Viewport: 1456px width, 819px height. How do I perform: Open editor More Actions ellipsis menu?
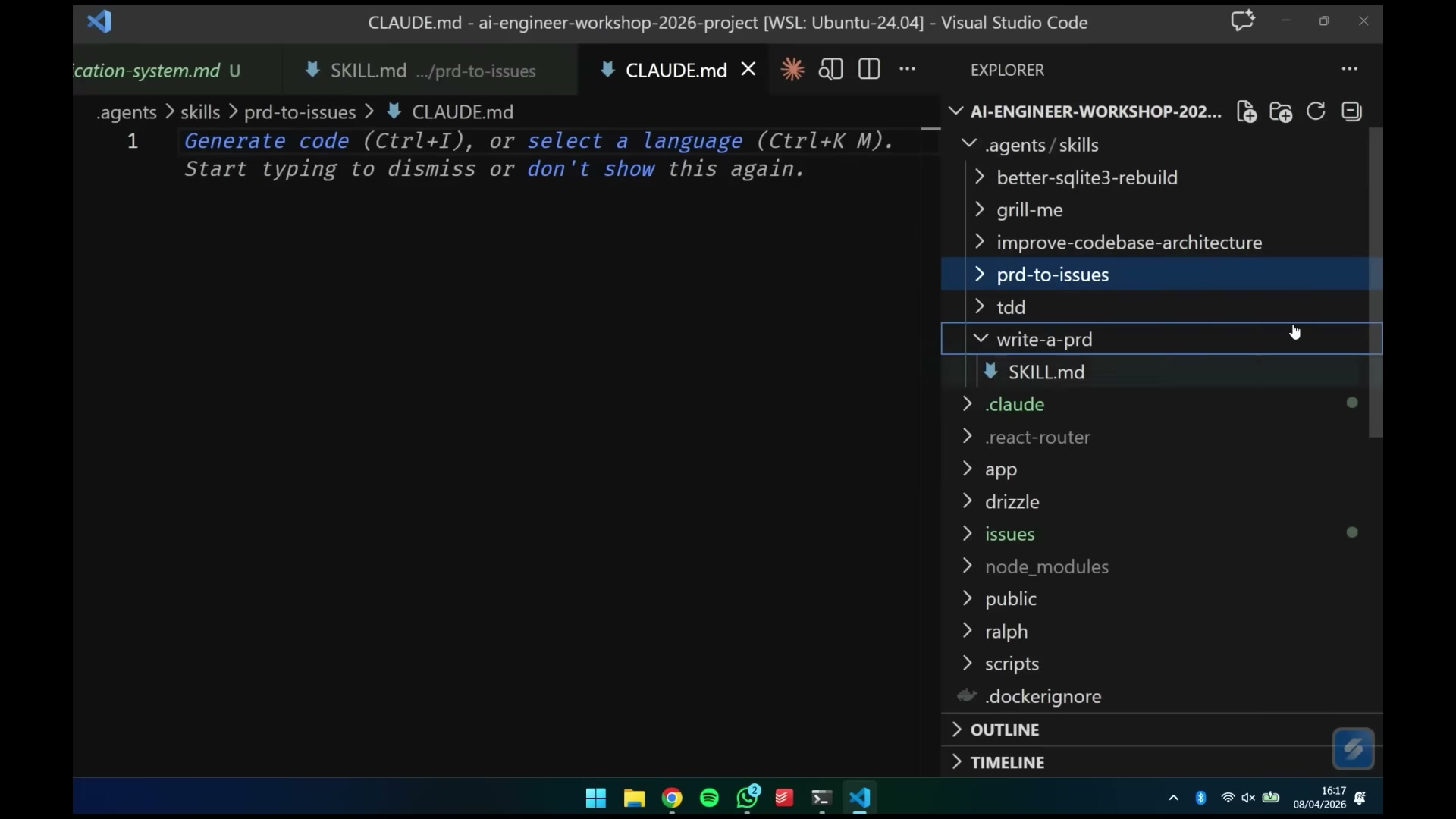point(907,70)
